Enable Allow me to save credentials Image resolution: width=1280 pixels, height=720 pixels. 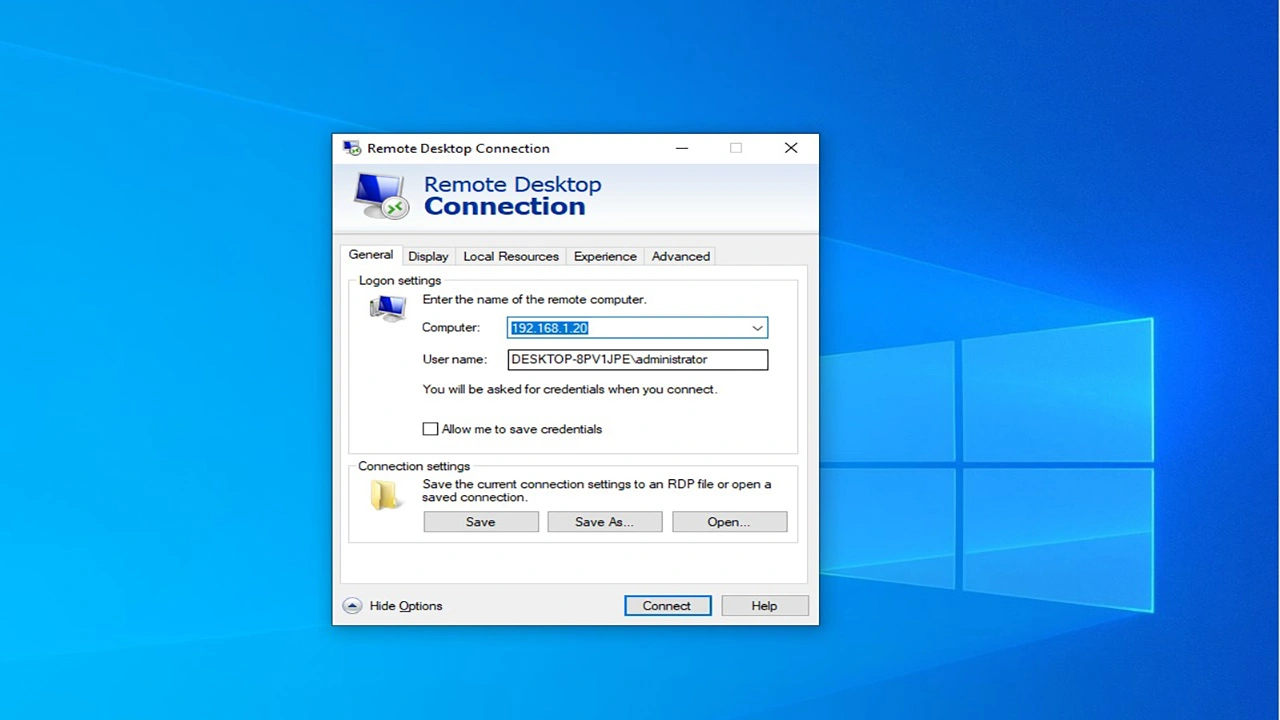coord(430,429)
